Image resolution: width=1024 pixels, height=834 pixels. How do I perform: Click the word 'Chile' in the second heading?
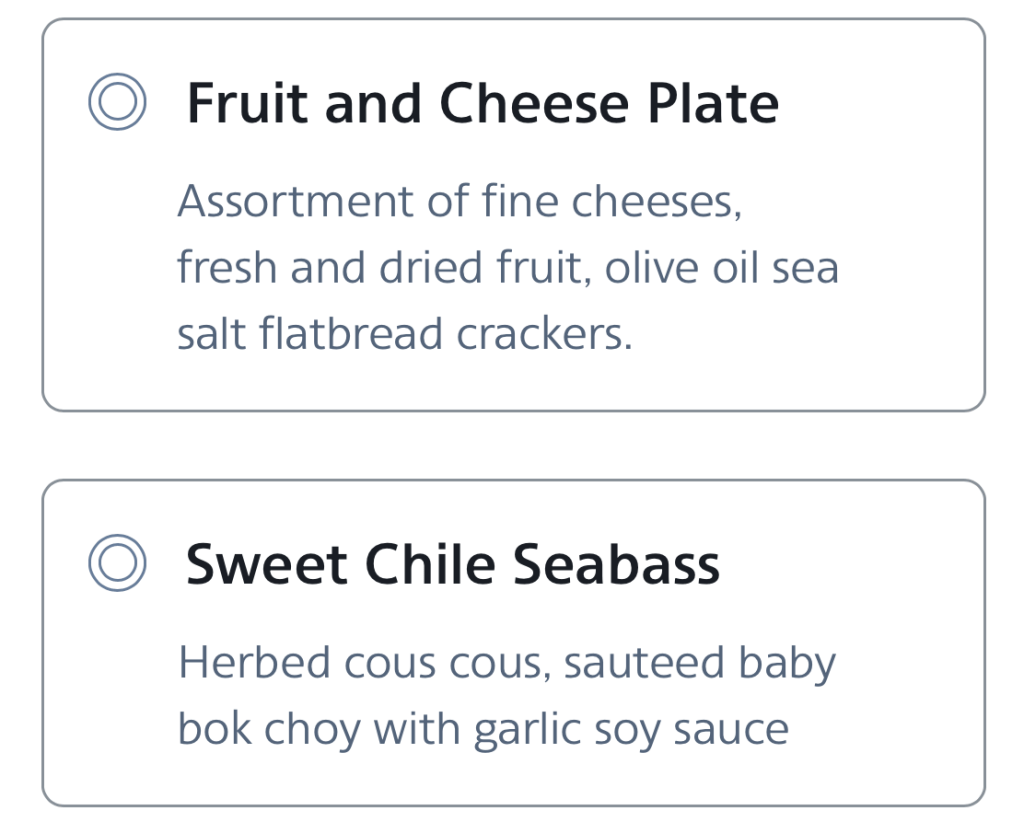point(432,564)
